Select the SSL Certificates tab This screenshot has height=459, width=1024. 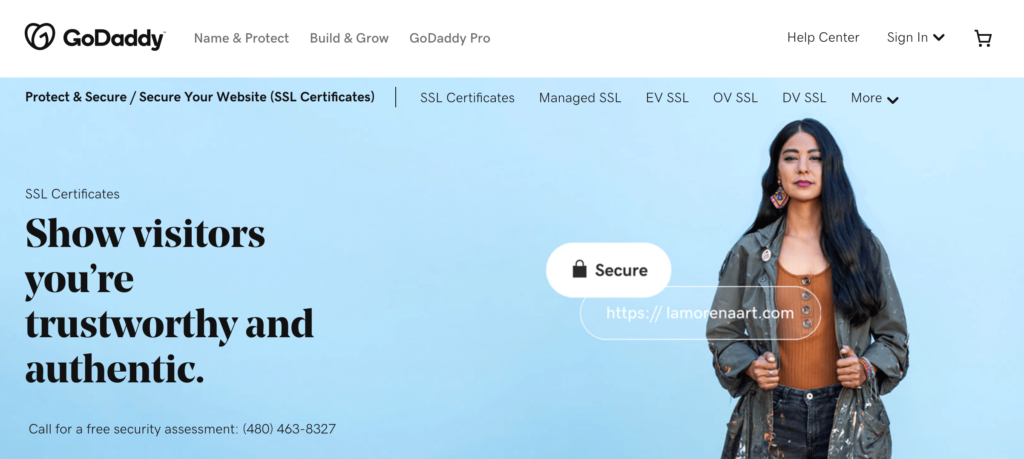[467, 98]
